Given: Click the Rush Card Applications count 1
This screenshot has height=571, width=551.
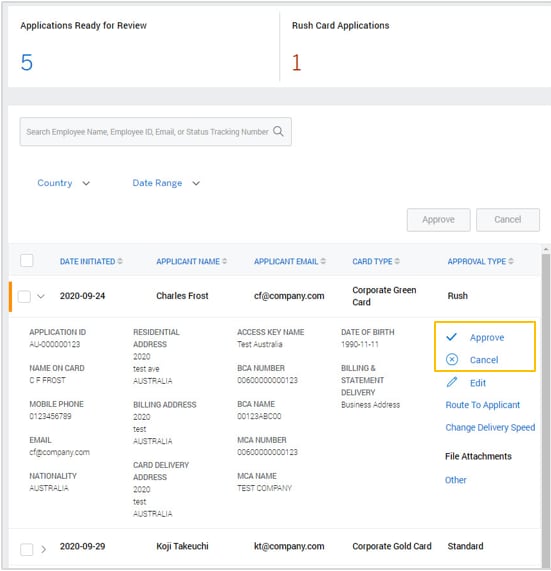Looking at the screenshot, I should point(296,62).
